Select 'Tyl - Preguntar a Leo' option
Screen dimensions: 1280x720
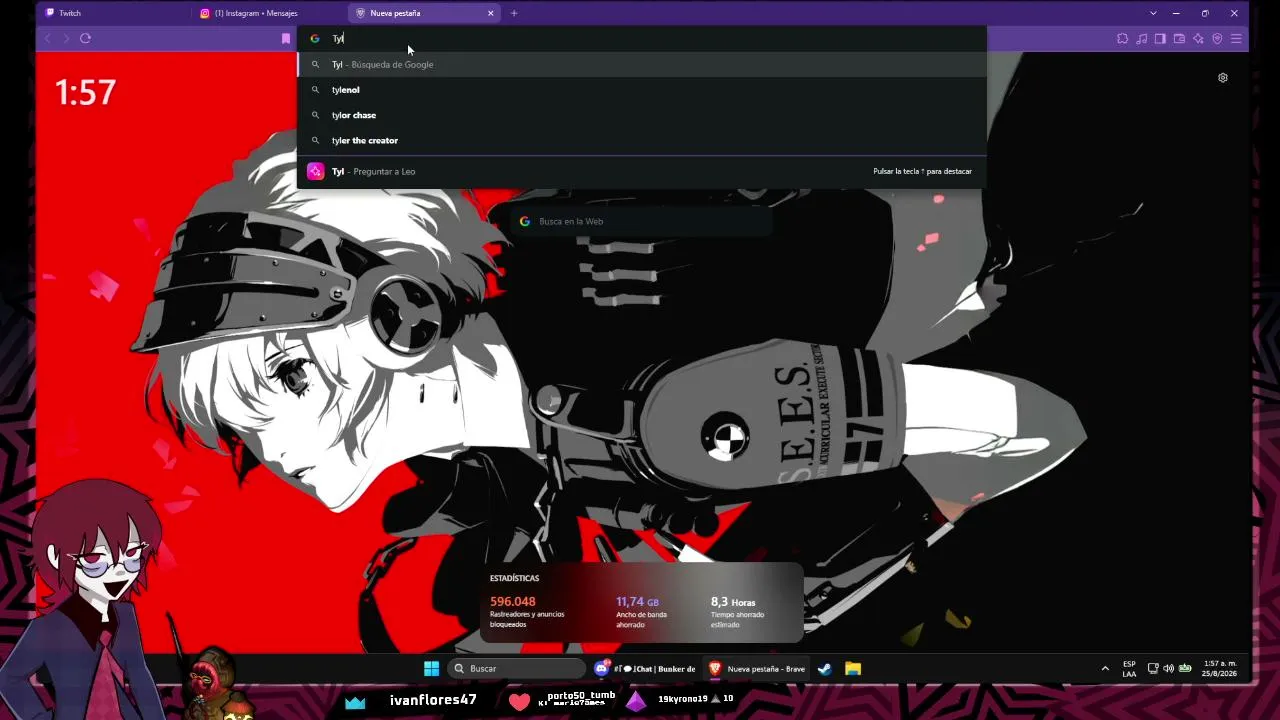(642, 171)
